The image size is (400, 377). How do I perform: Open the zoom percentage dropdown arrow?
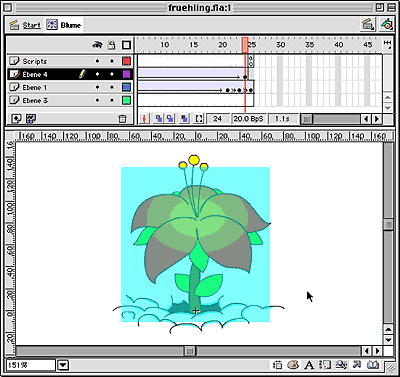[63, 365]
